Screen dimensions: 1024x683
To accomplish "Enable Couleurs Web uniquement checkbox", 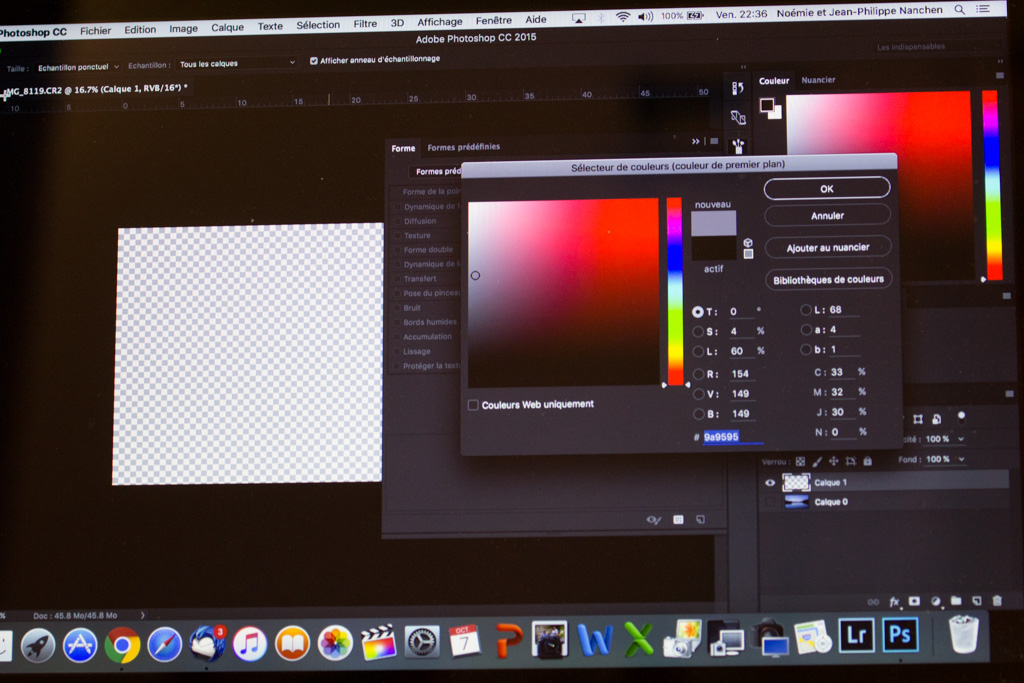I will pyautogui.click(x=473, y=405).
